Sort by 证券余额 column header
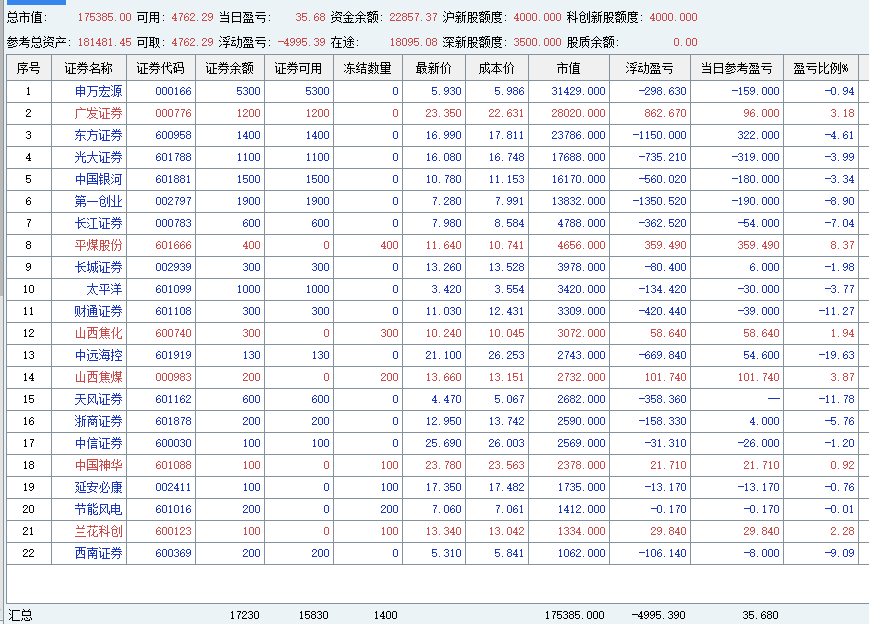869x624 pixels. (230, 69)
